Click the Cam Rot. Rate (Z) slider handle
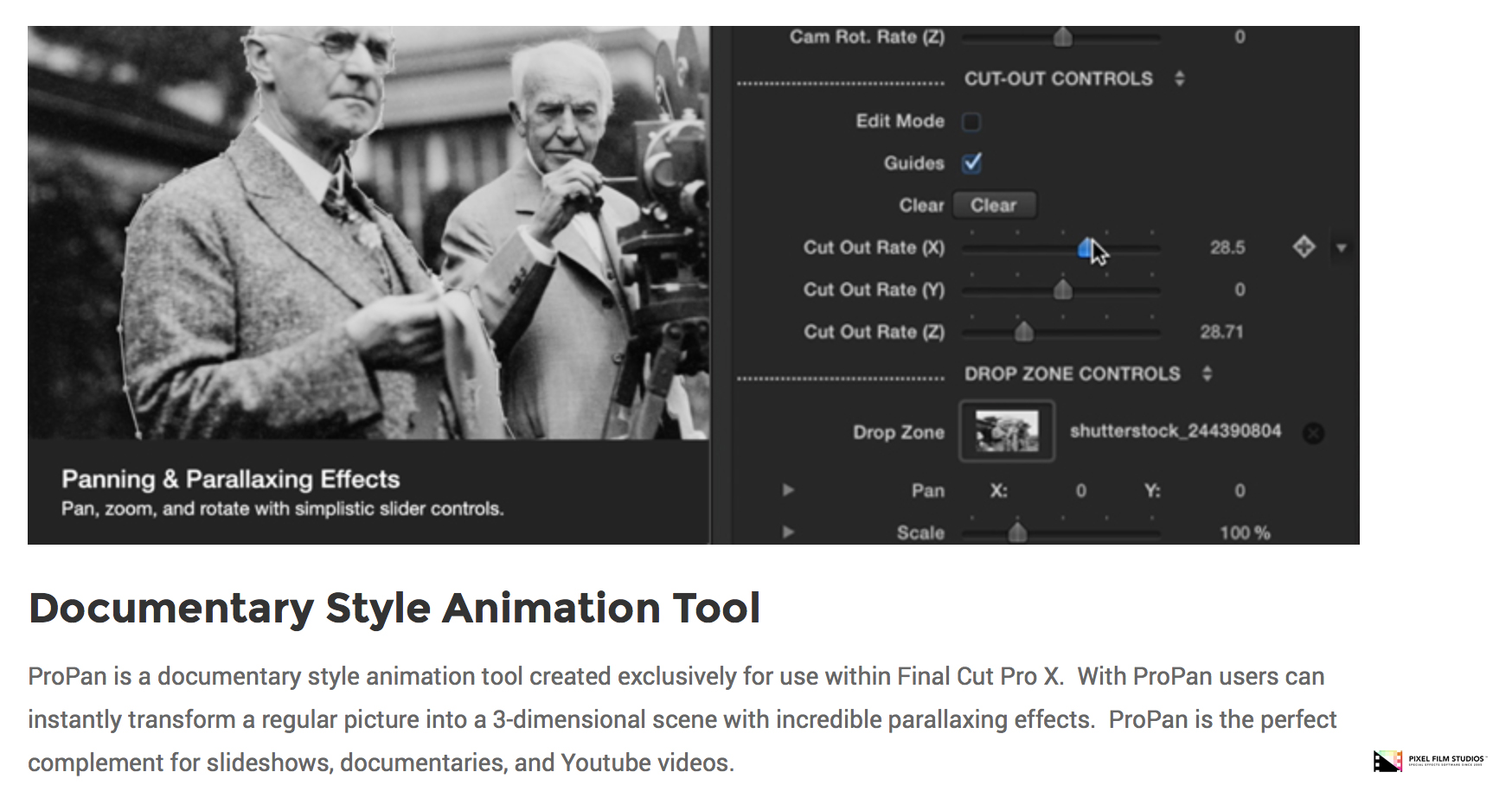 [1062, 37]
